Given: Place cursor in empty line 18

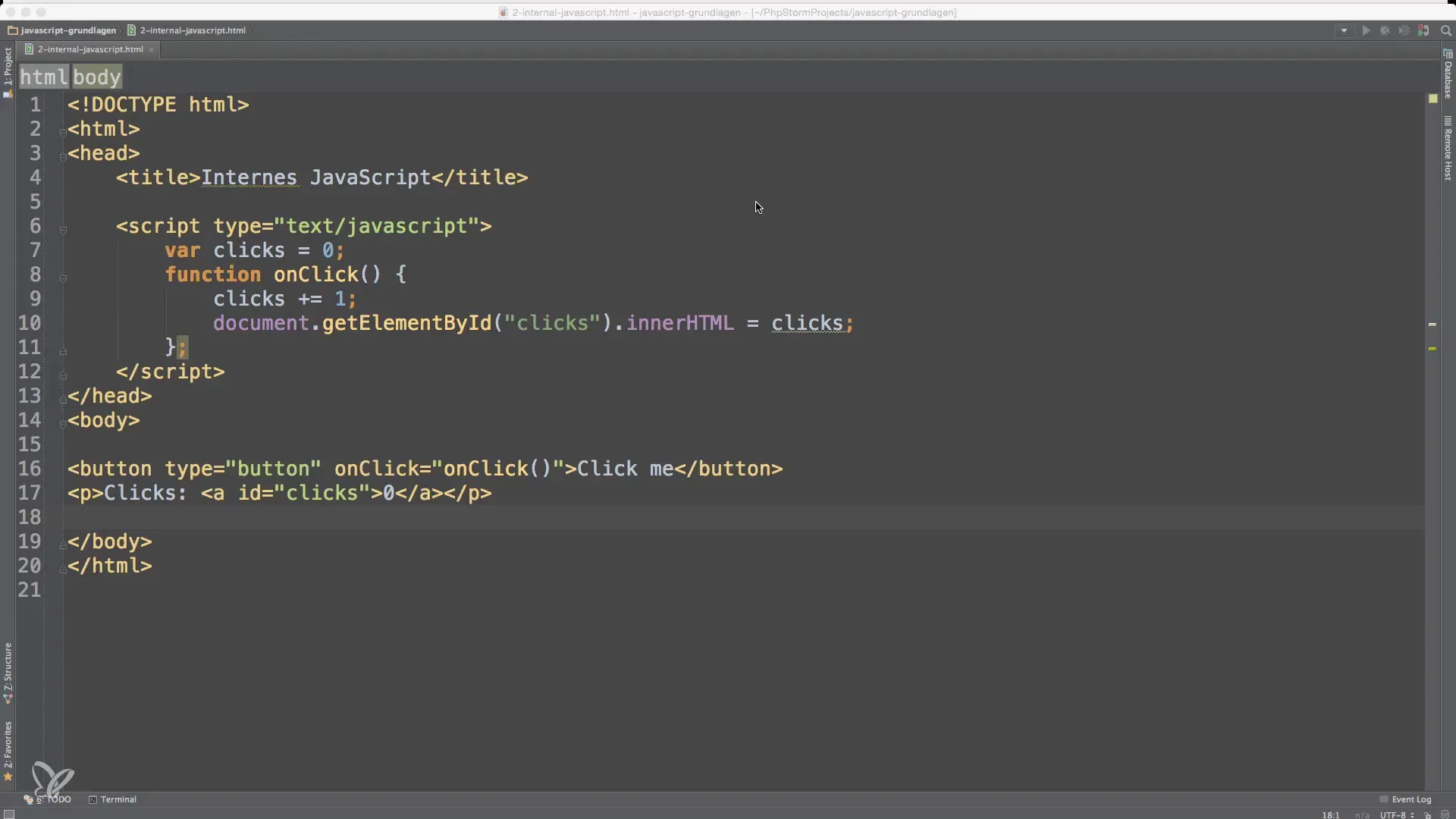Looking at the screenshot, I should point(743,517).
